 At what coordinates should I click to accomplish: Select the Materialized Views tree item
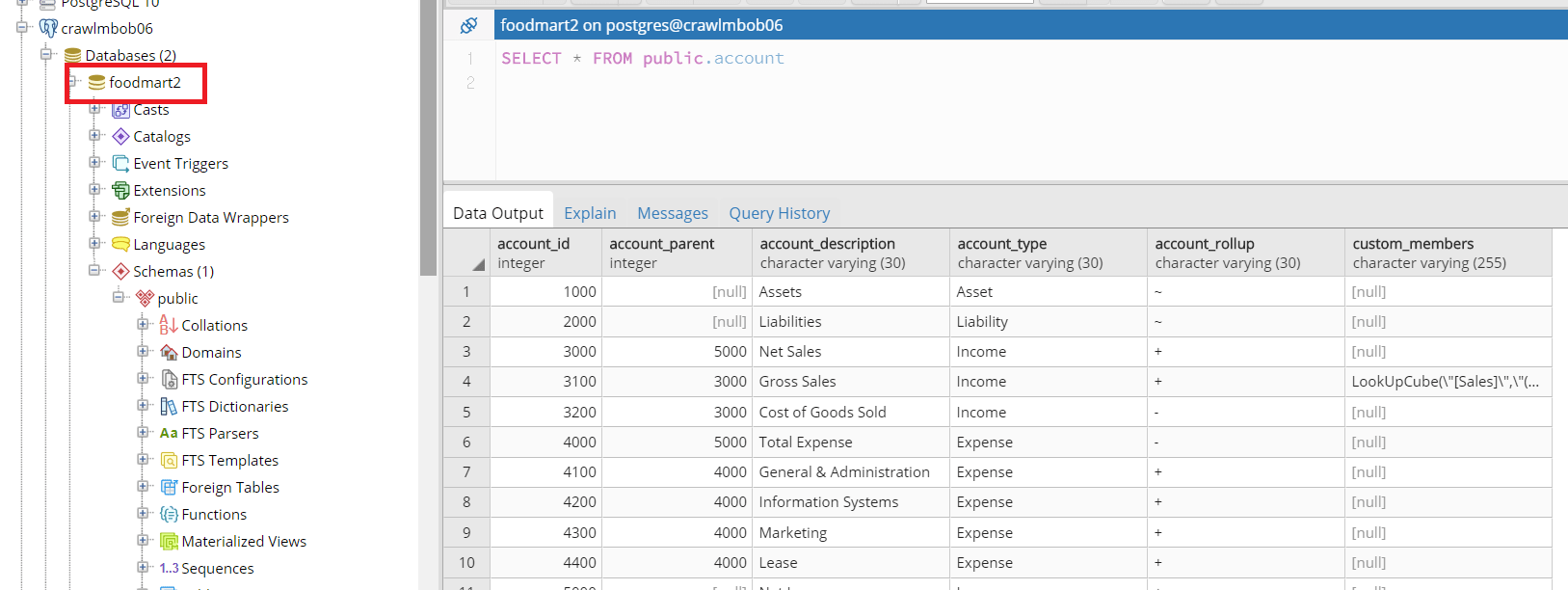coord(244,541)
